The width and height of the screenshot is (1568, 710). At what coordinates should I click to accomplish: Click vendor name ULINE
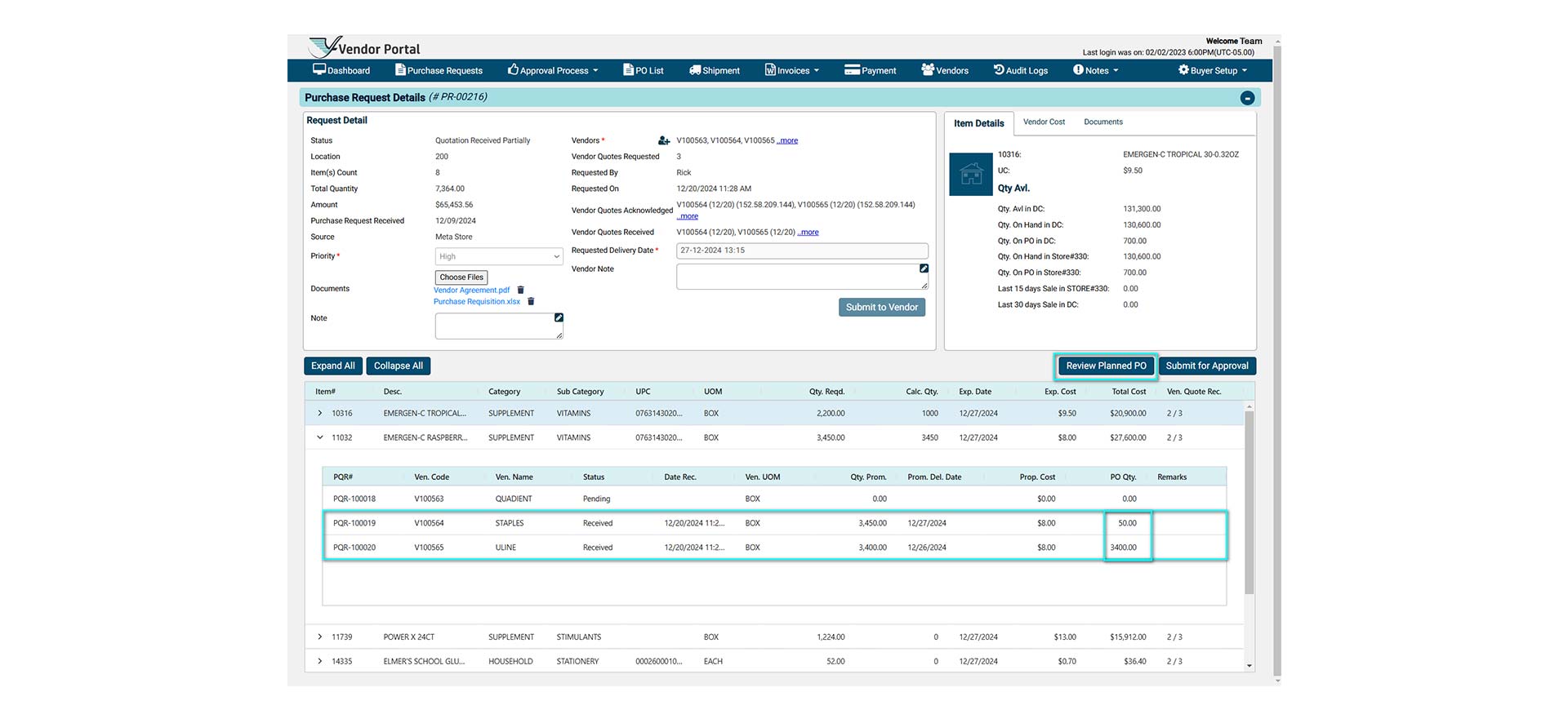point(506,548)
